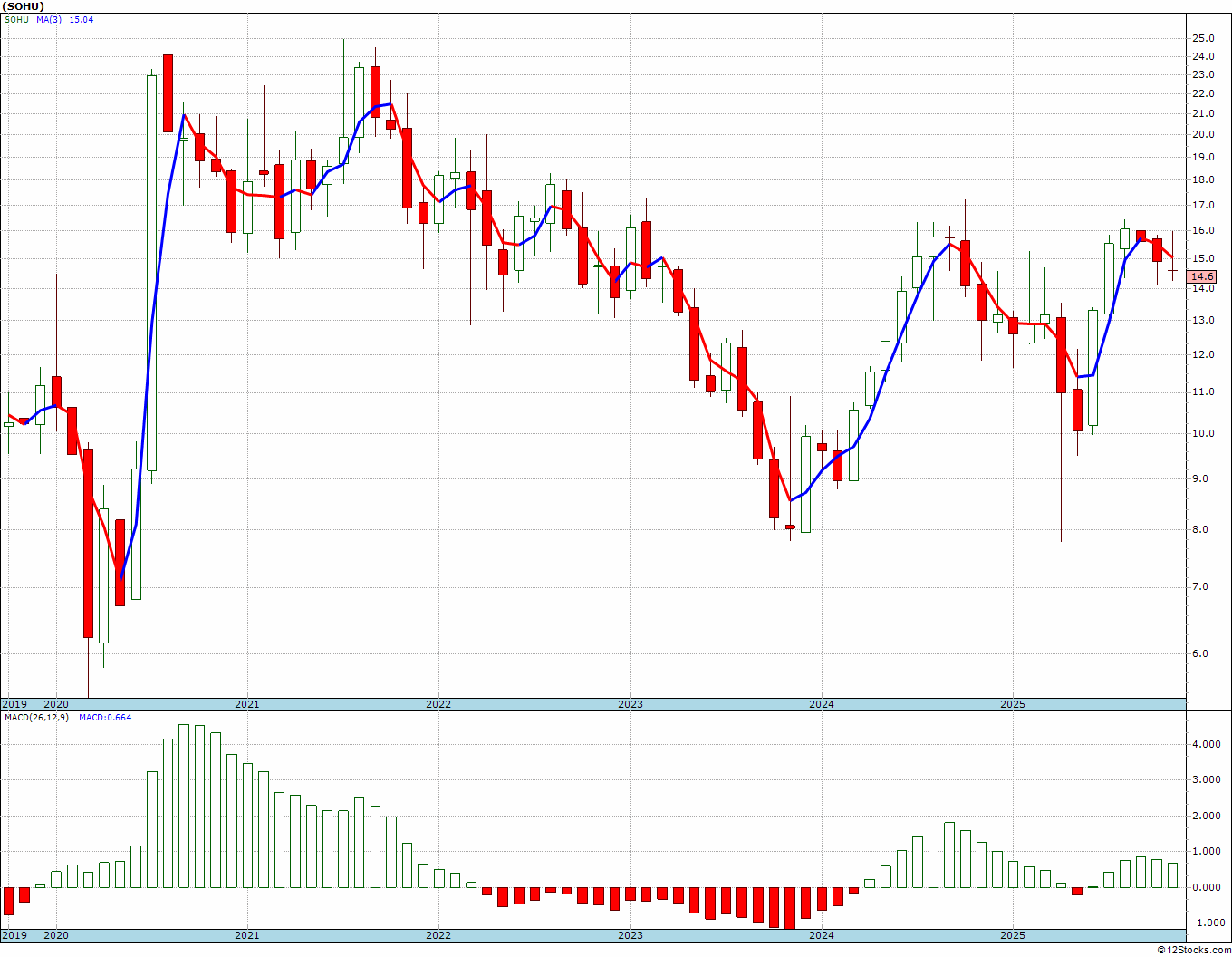This screenshot has width=1232, height=957.
Task: Select 2023 on the MACD panel time axis
Action: (x=630, y=935)
